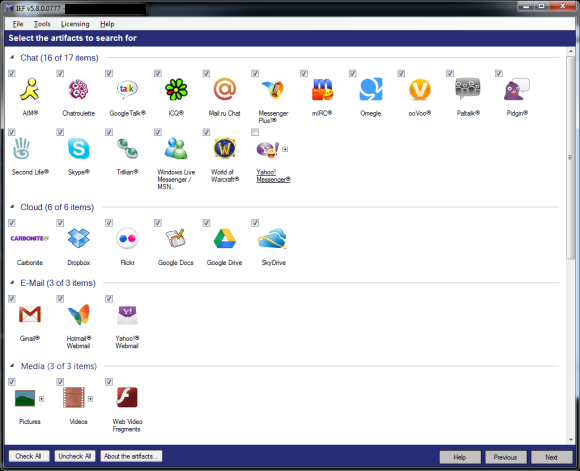The height and width of the screenshot is (471, 580).
Task: Click the Mail.ru Chat icon
Action: (225, 89)
